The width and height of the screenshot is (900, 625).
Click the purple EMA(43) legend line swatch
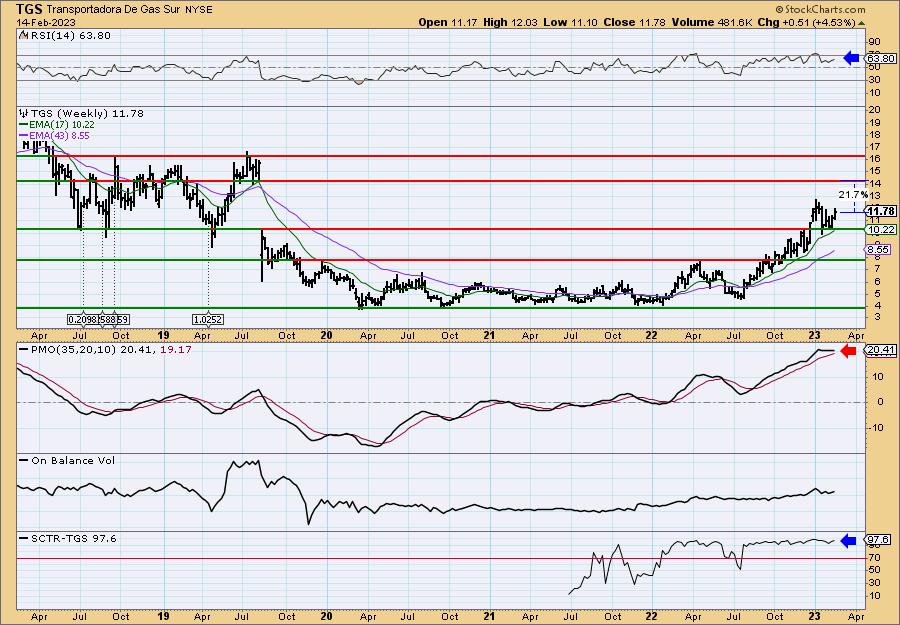point(23,135)
